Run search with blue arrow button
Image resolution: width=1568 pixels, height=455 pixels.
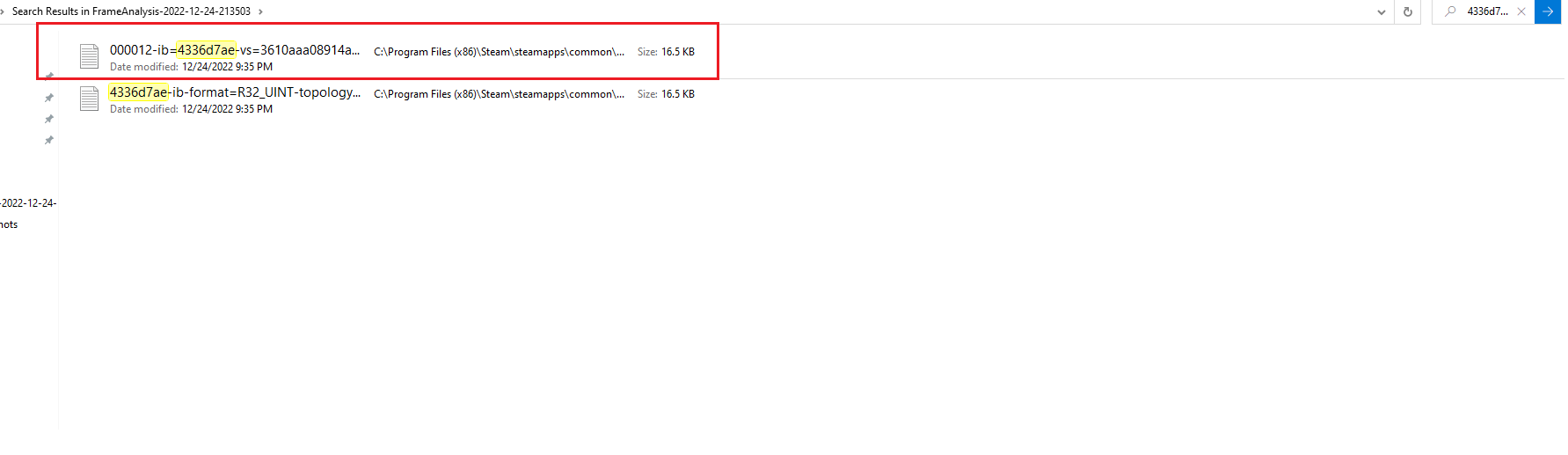click(1548, 11)
